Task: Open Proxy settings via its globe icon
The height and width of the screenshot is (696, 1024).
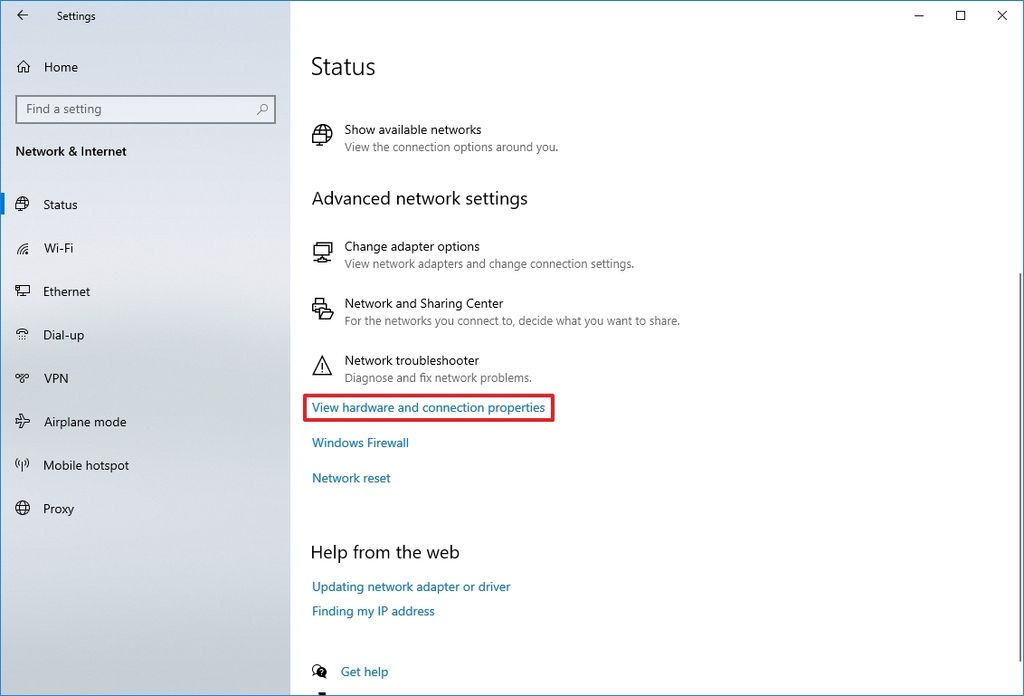Action: tap(22, 508)
